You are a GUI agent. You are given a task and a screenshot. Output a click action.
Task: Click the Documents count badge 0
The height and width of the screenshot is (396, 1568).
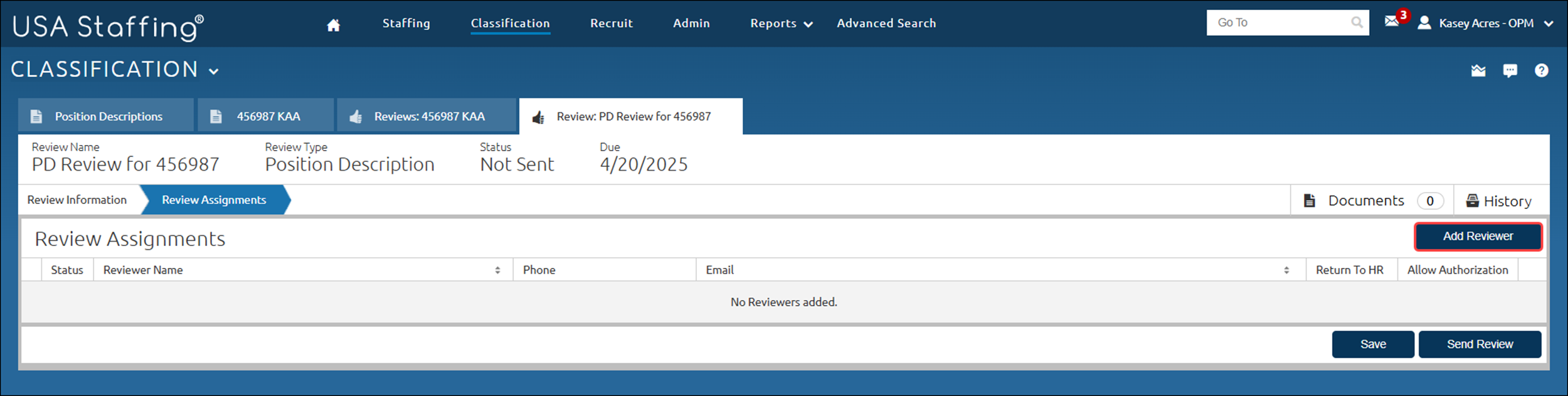click(1430, 201)
